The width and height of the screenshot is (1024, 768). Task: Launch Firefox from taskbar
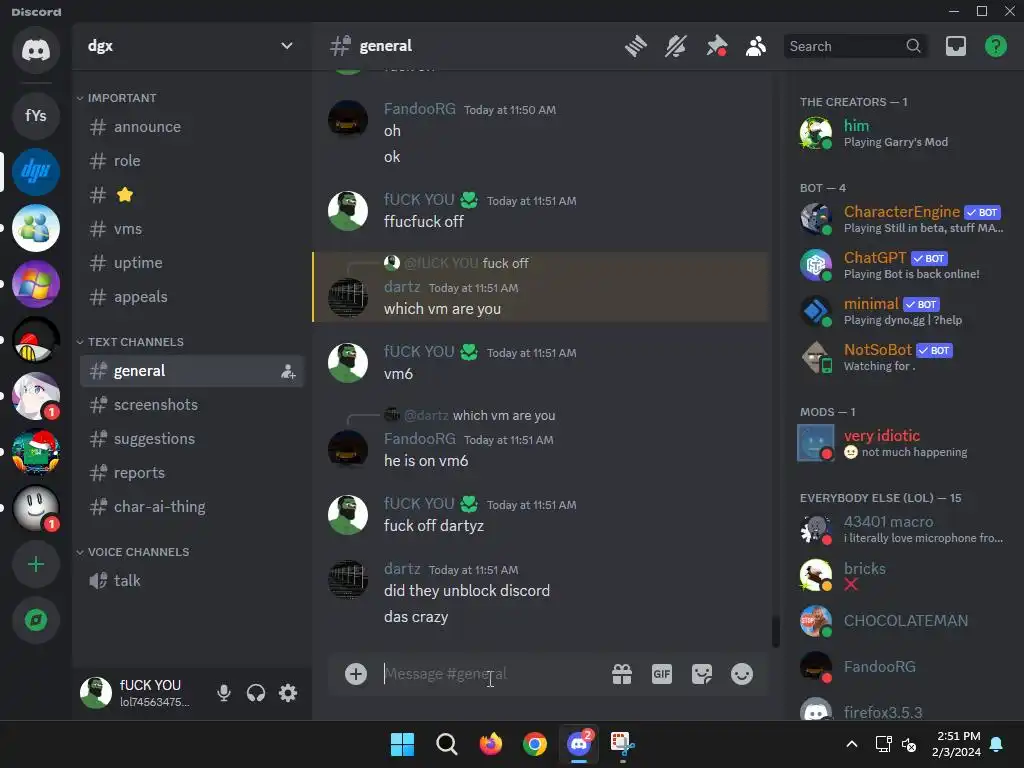[490, 744]
